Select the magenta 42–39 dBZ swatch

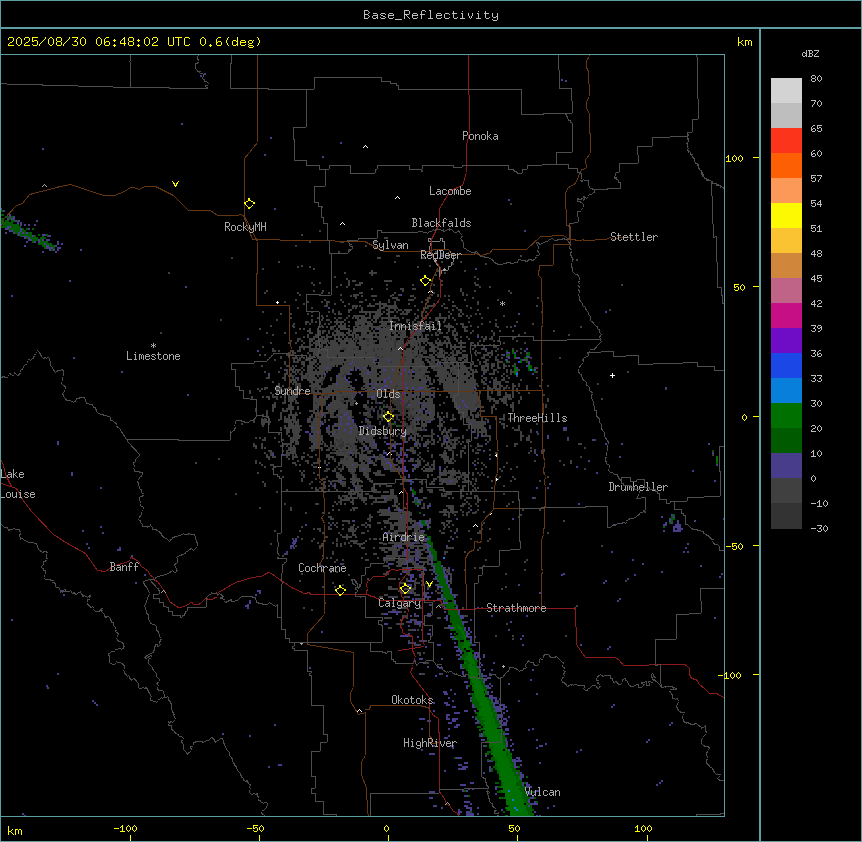(786, 315)
